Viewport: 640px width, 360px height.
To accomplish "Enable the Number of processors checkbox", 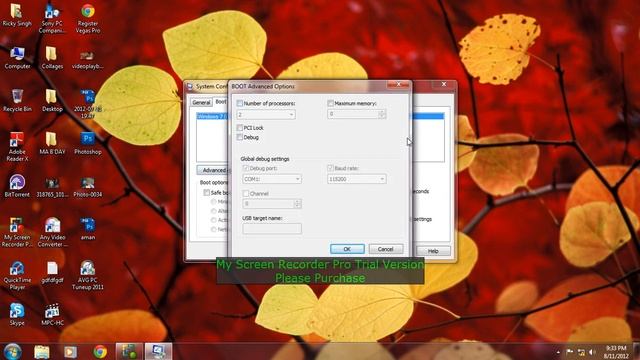I will pos(240,103).
